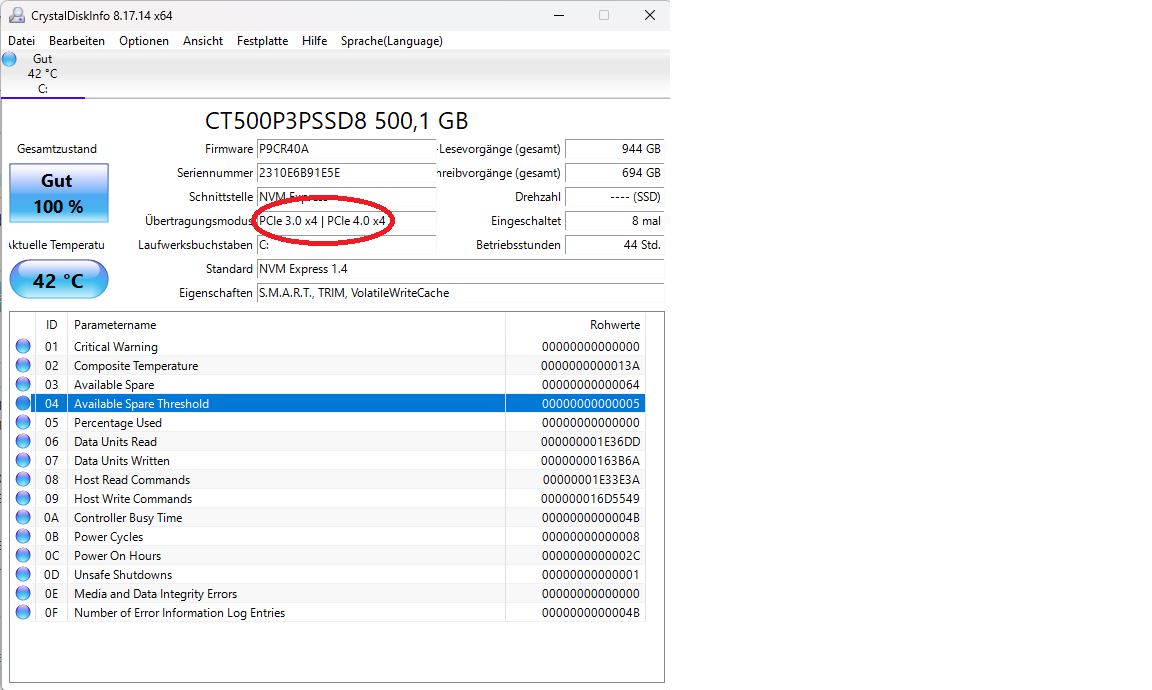The height and width of the screenshot is (690, 1152).
Task: Click status orb of Composite Temperature row
Action: (x=23, y=365)
